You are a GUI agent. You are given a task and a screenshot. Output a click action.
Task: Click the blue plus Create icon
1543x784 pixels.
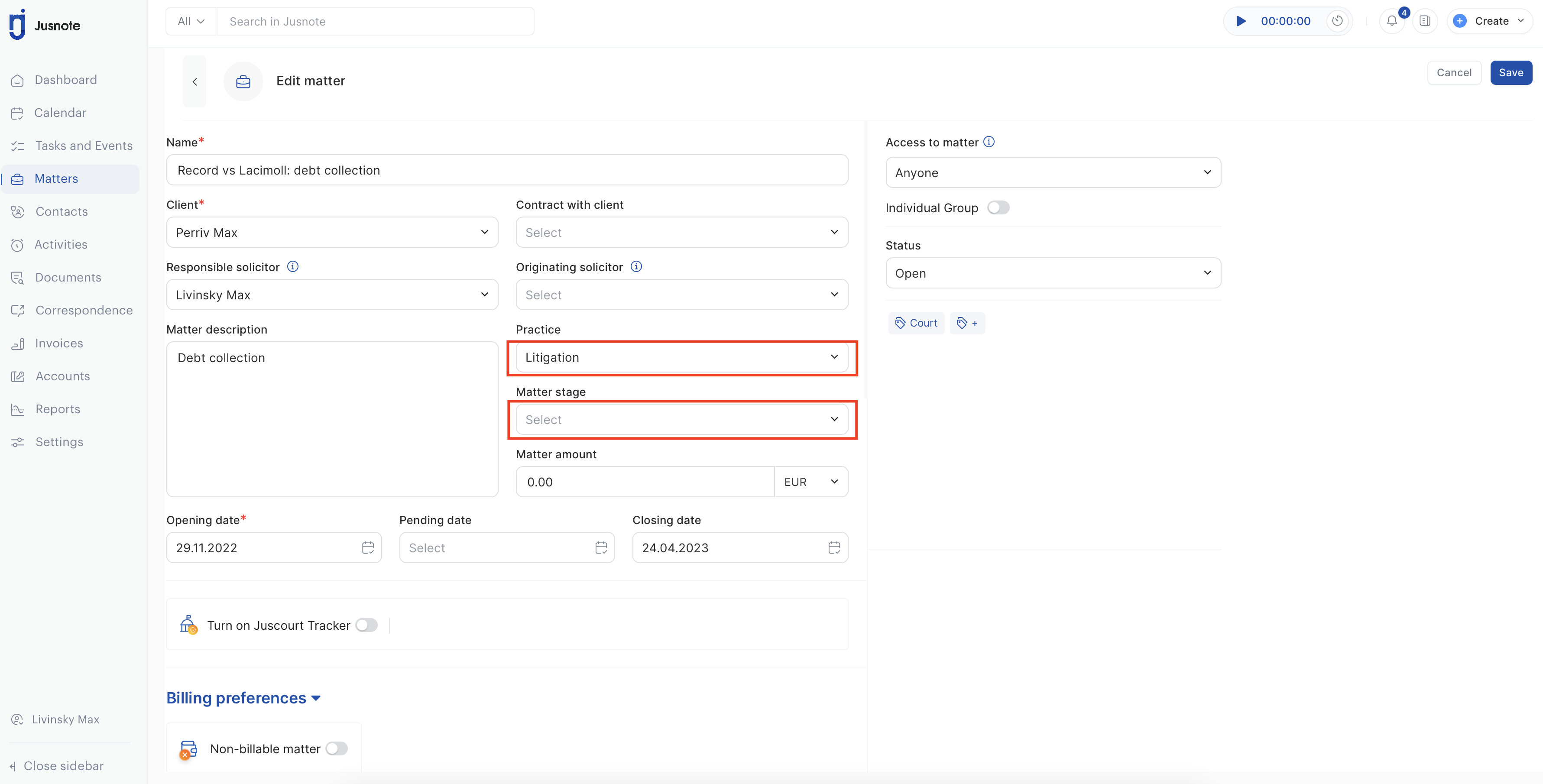pos(1460,21)
